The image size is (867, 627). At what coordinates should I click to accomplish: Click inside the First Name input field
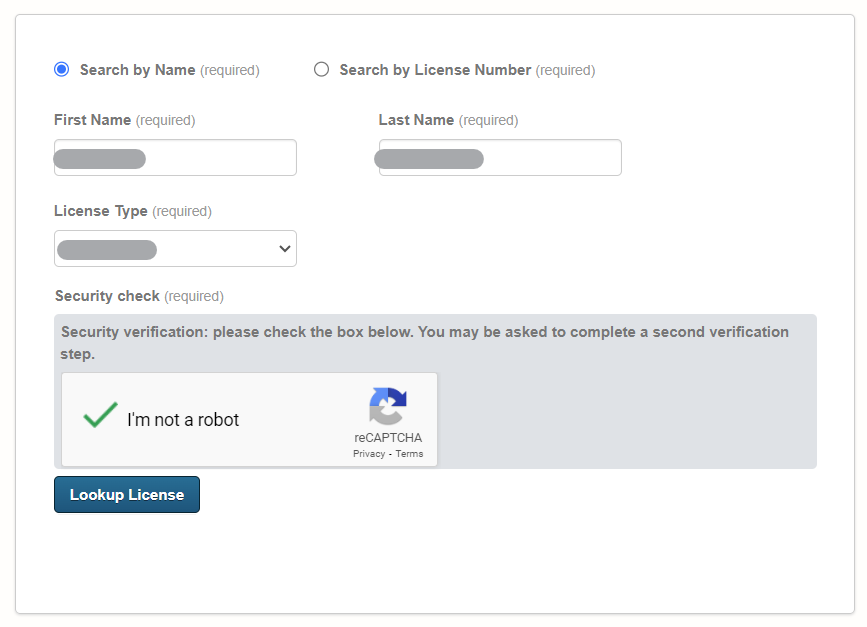[x=175, y=157]
